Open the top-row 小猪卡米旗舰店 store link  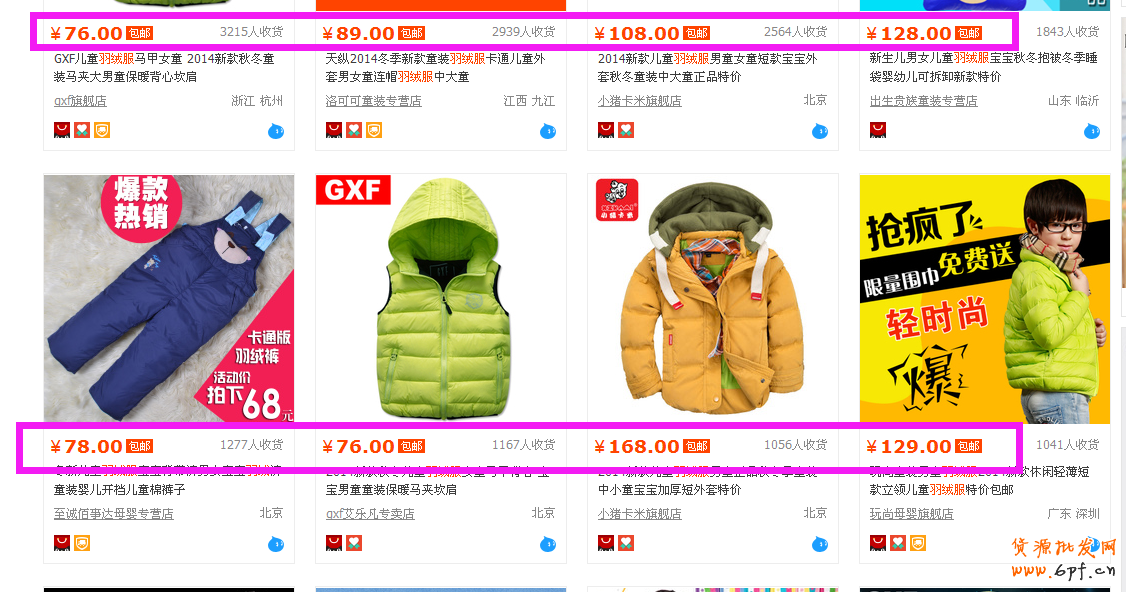tap(639, 101)
